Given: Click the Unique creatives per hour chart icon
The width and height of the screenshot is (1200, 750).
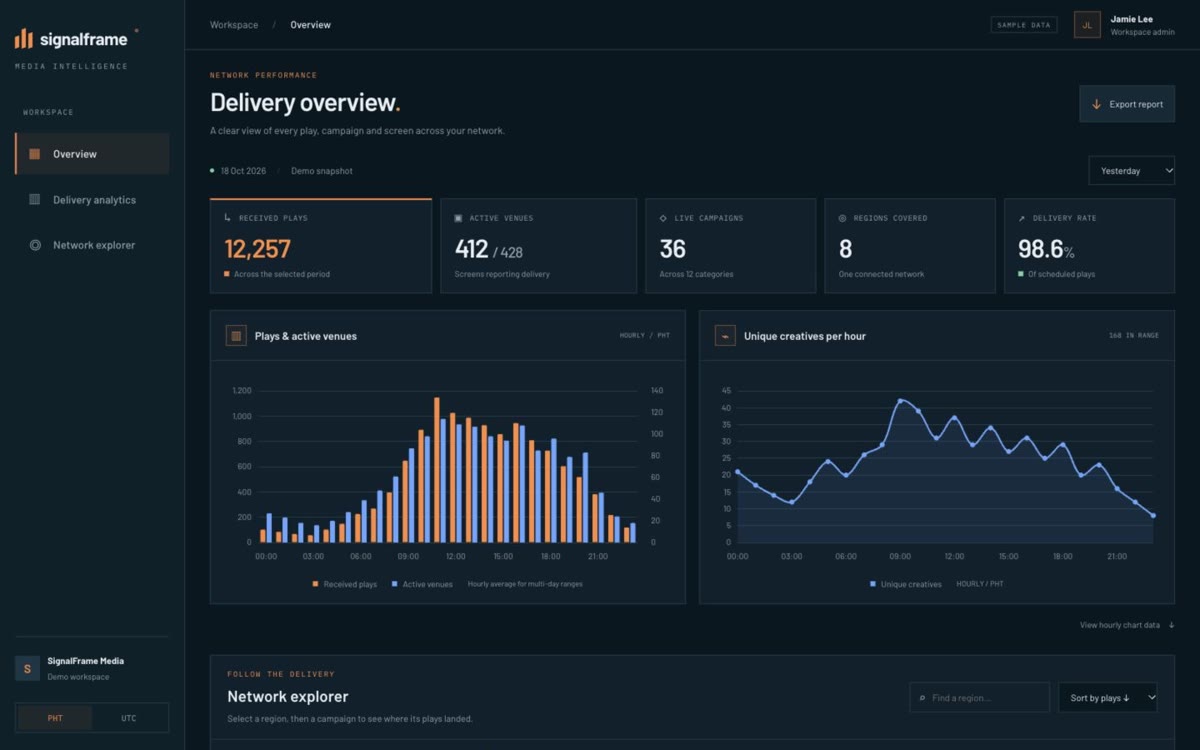Looking at the screenshot, I should pyautogui.click(x=725, y=336).
